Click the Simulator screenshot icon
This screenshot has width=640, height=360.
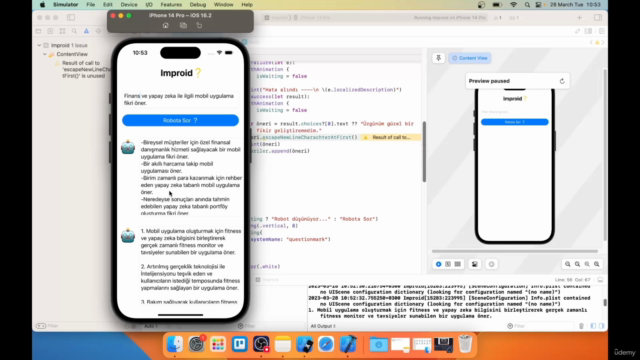[183, 25]
